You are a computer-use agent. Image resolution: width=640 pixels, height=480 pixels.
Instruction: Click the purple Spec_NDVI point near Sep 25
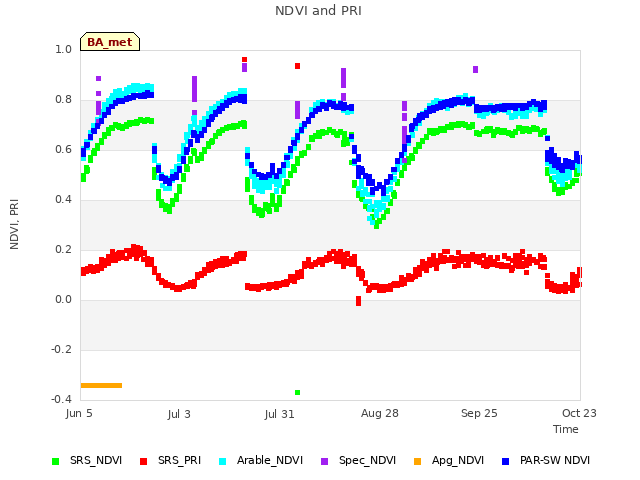[476, 69]
